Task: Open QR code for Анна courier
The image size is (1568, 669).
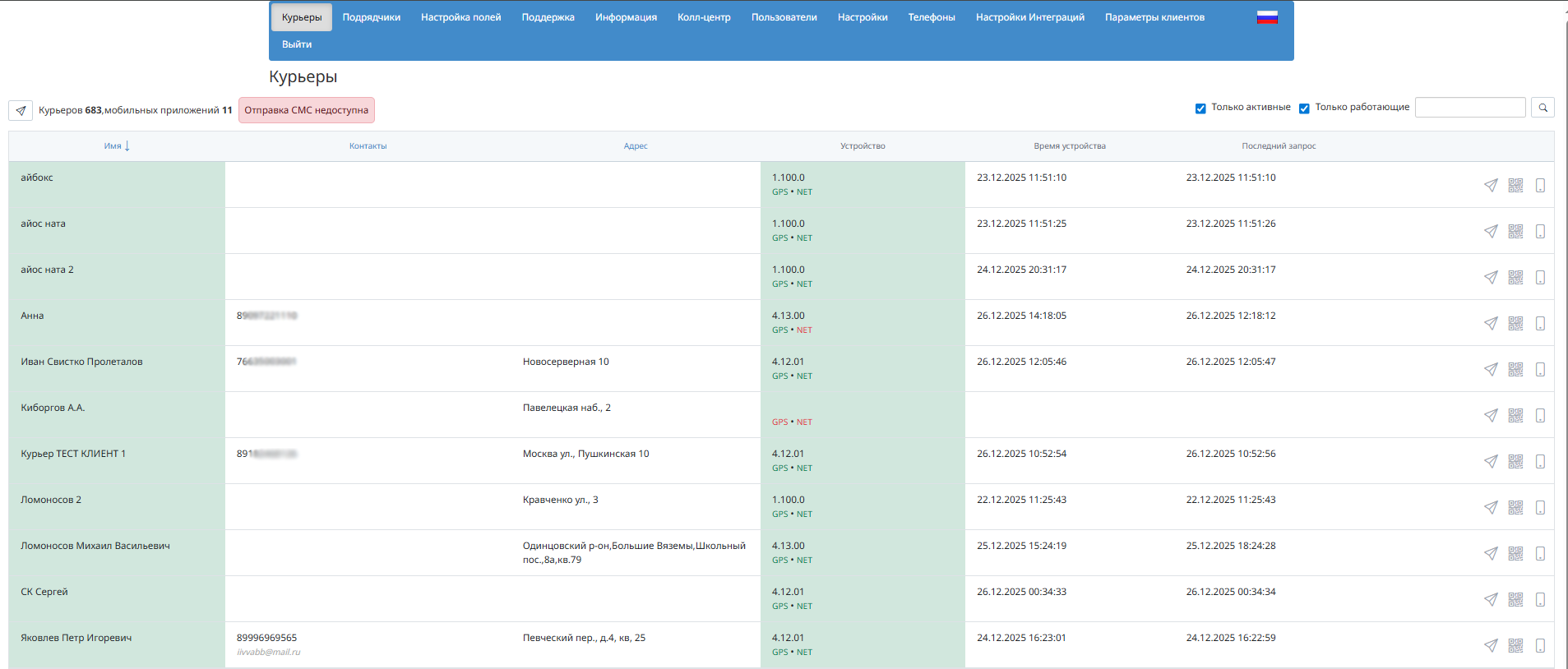Action: point(1515,324)
